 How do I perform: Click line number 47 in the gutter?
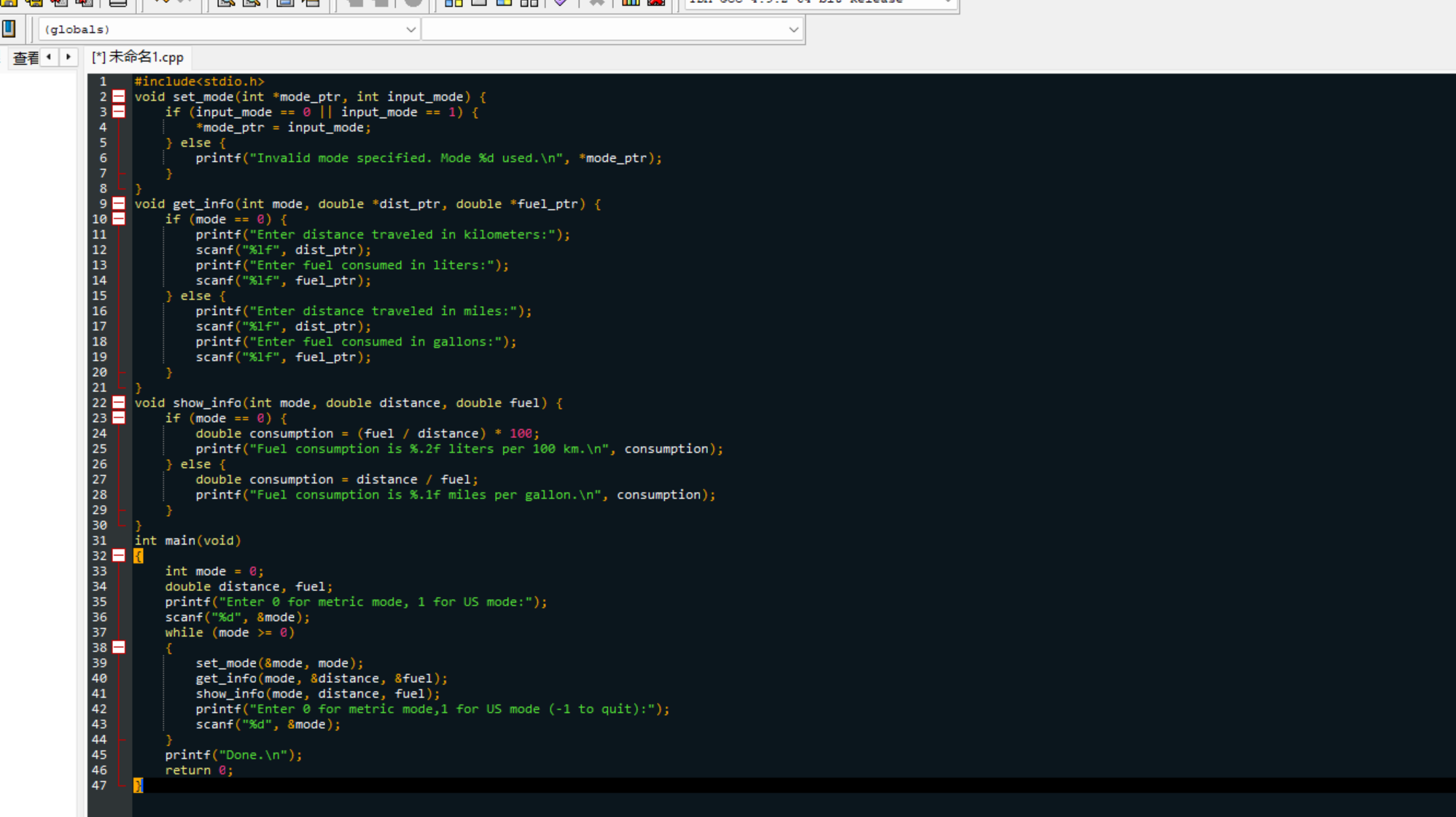[99, 785]
